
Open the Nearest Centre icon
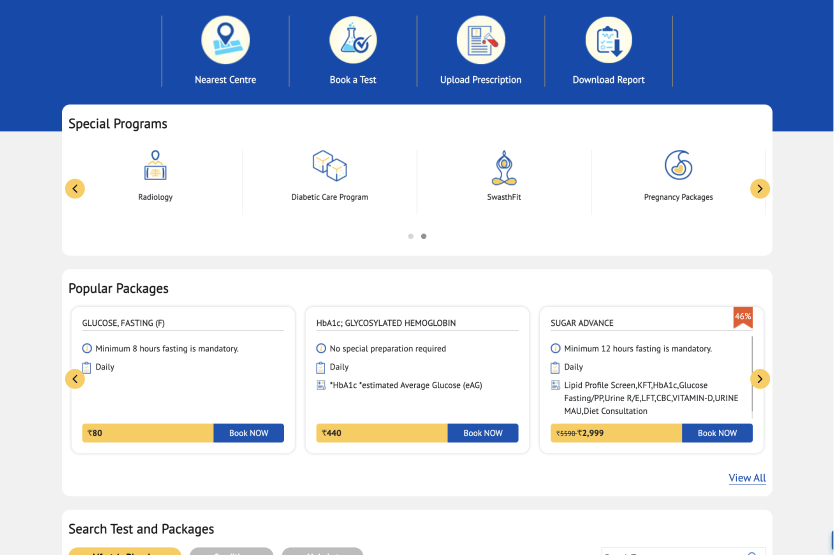click(x=225, y=40)
